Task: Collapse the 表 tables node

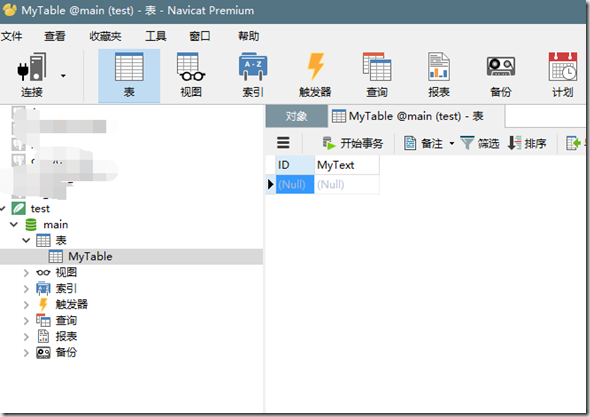Action: tap(26, 240)
